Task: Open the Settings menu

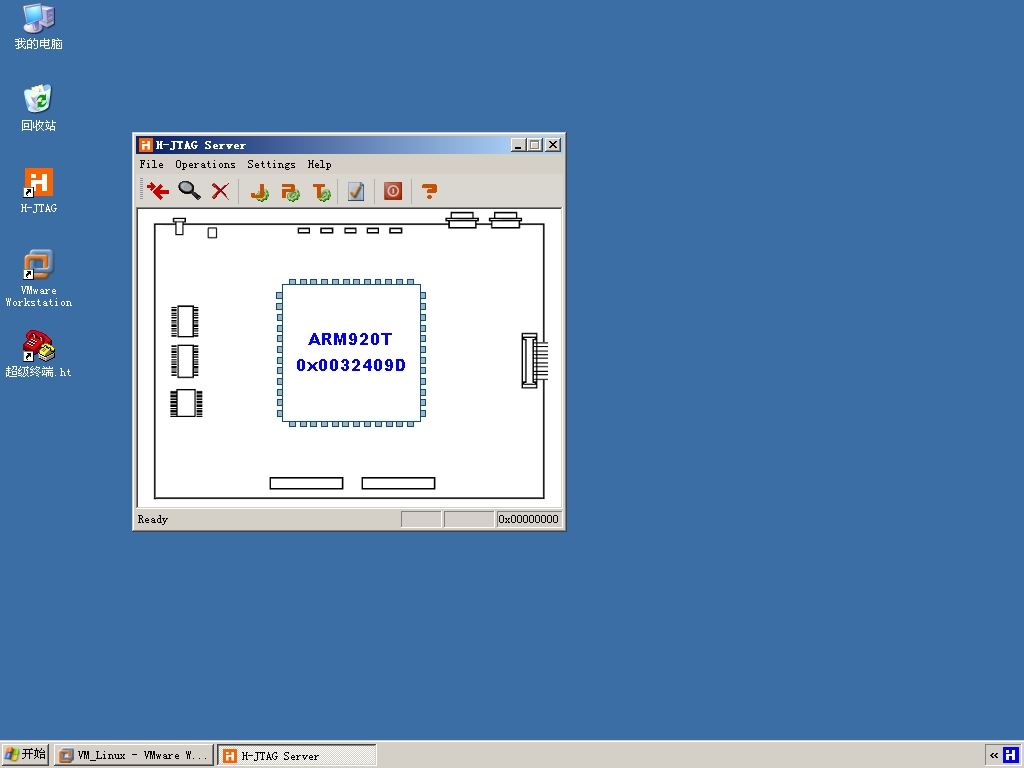Action: tap(271, 164)
